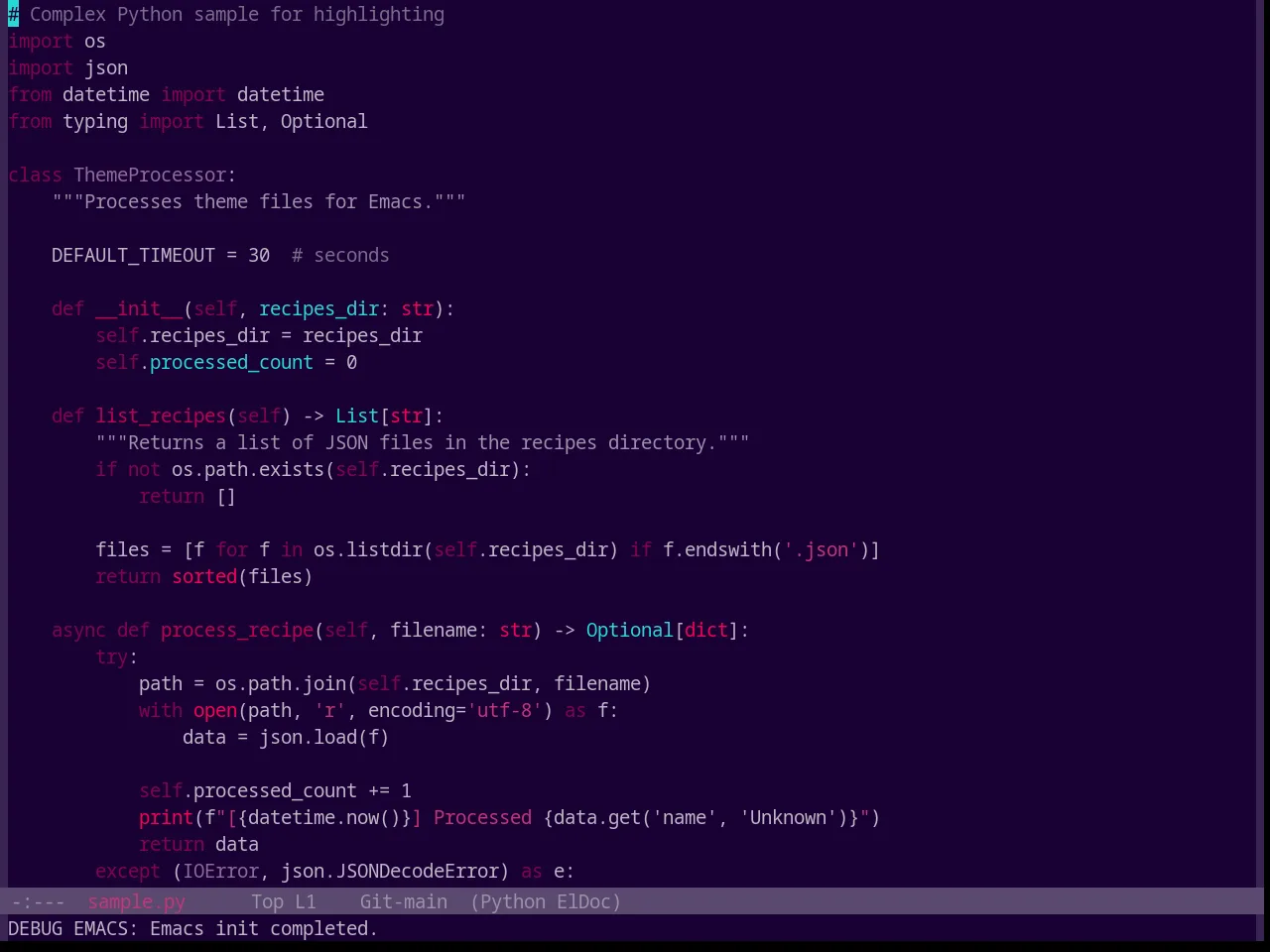Click 'os.listdir' in the files comprehension
The width and height of the screenshot is (1270, 952).
[x=368, y=549]
